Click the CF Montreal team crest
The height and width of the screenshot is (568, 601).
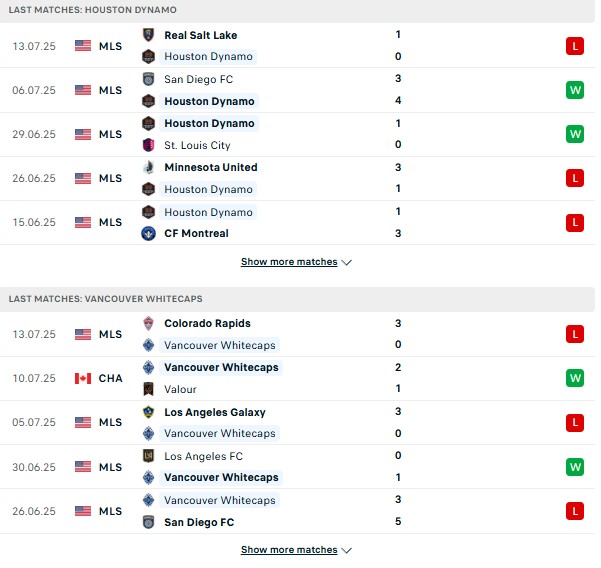(148, 233)
